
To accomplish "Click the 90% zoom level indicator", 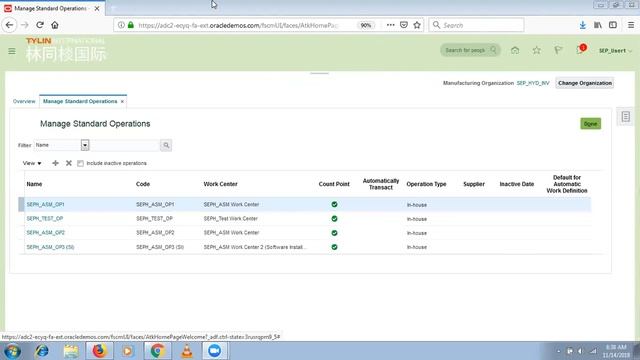I will [366, 25].
